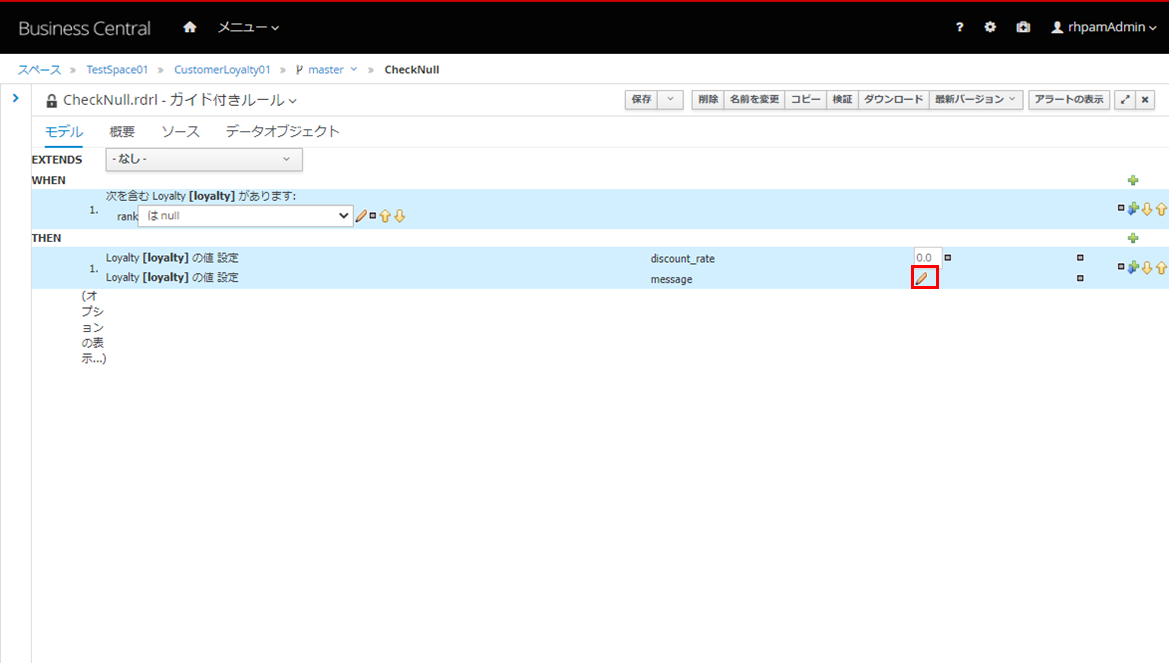Click the アラートの表示 button
This screenshot has width=1169, height=663.
(1069, 99)
